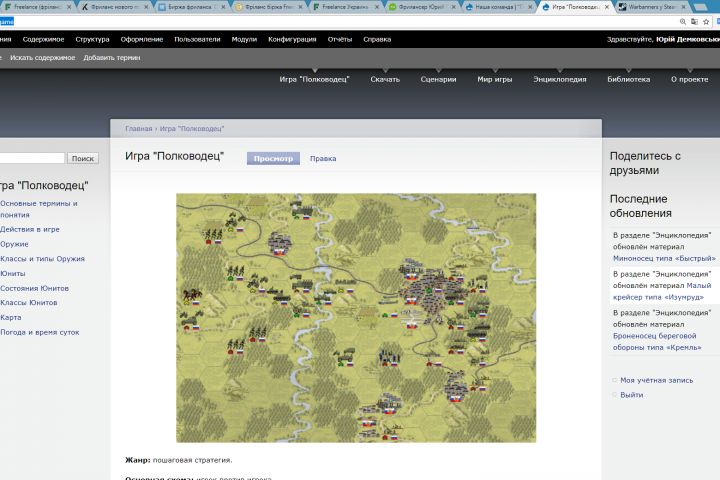Open 'Основные термины и понятия' sidebar link
The image size is (720, 480).
pyautogui.click(x=39, y=209)
